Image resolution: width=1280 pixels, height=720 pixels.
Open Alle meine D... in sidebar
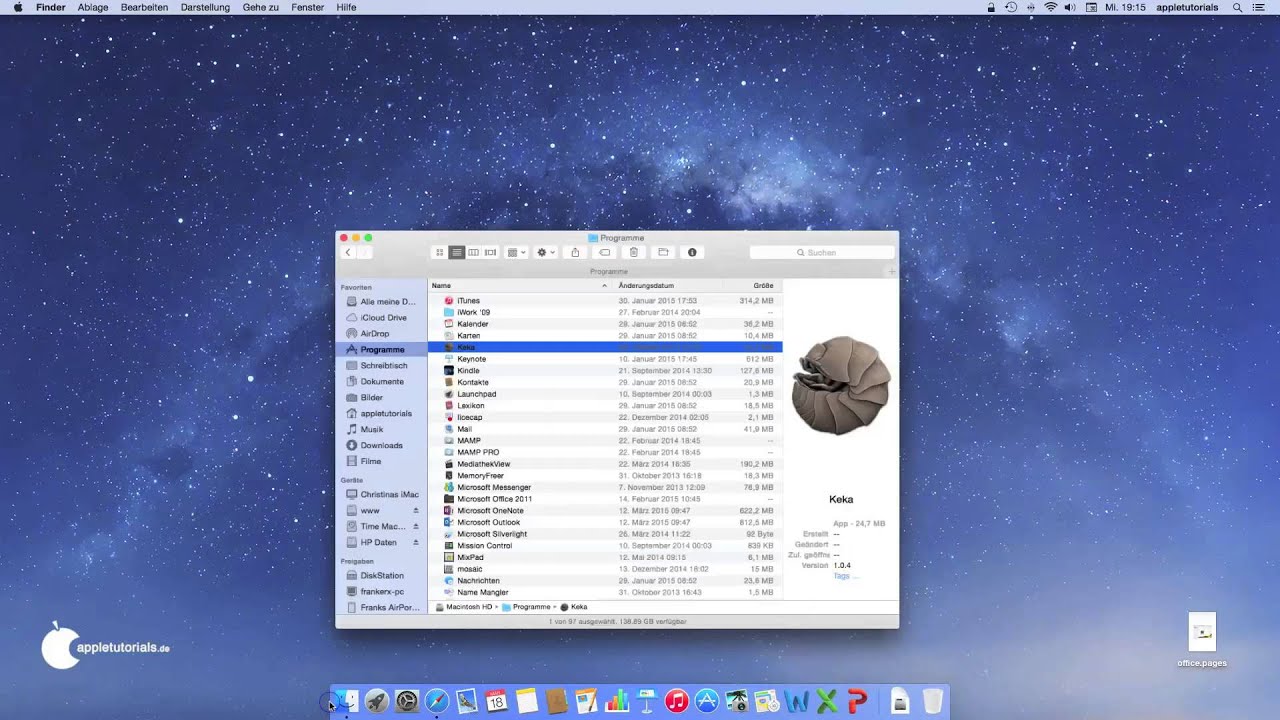381,302
